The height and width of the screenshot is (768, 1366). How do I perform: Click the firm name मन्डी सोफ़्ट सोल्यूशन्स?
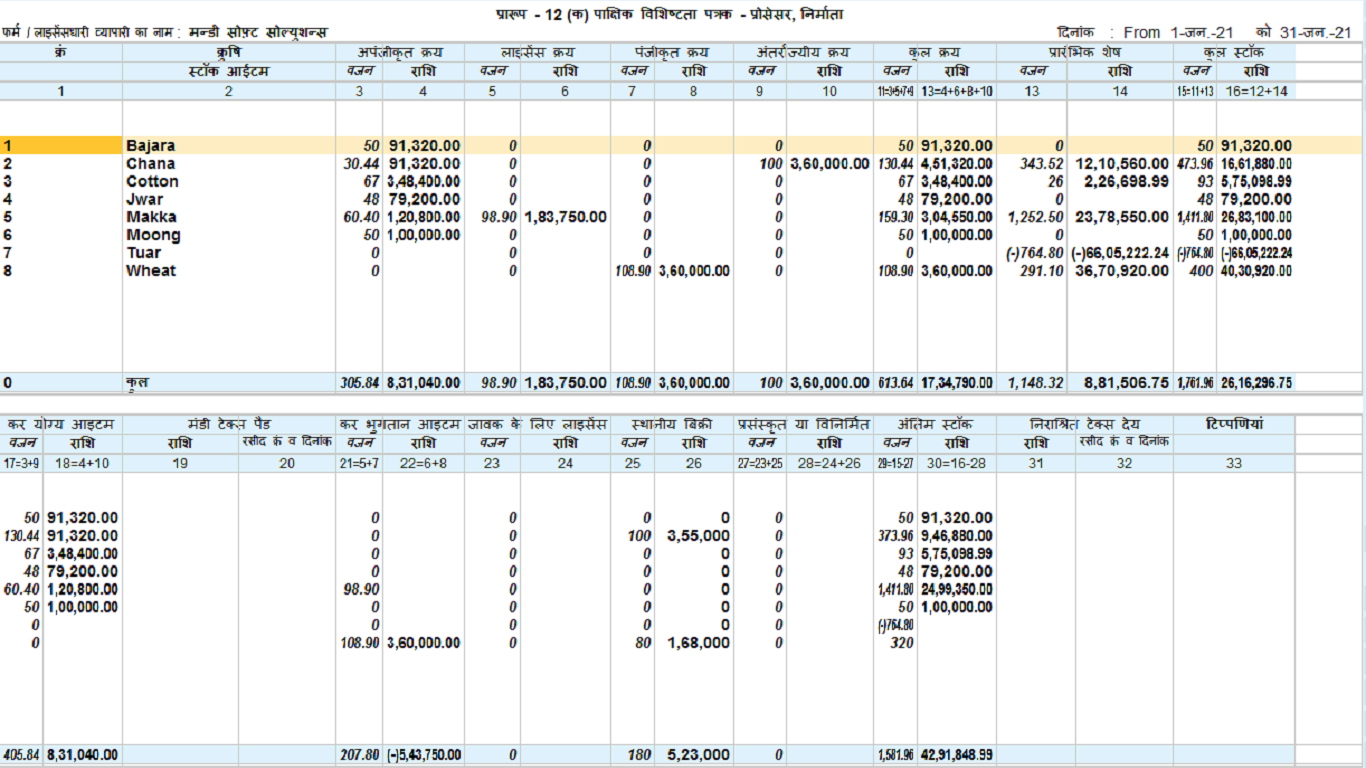tap(258, 33)
